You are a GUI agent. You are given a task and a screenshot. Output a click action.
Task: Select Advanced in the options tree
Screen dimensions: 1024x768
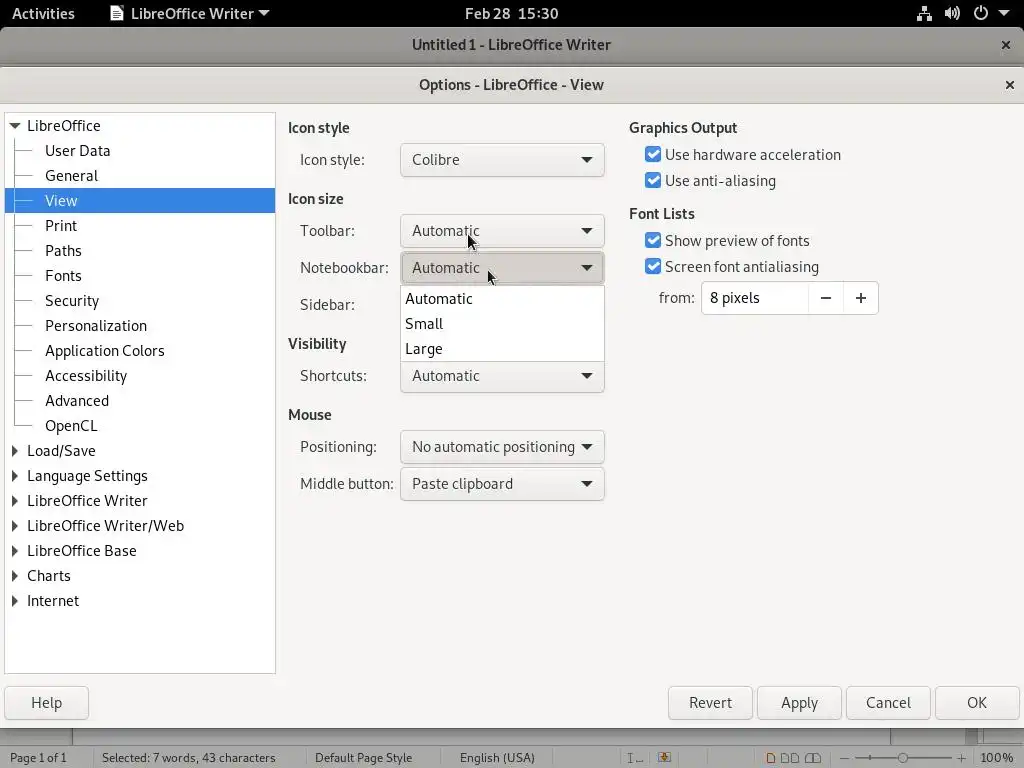click(77, 401)
